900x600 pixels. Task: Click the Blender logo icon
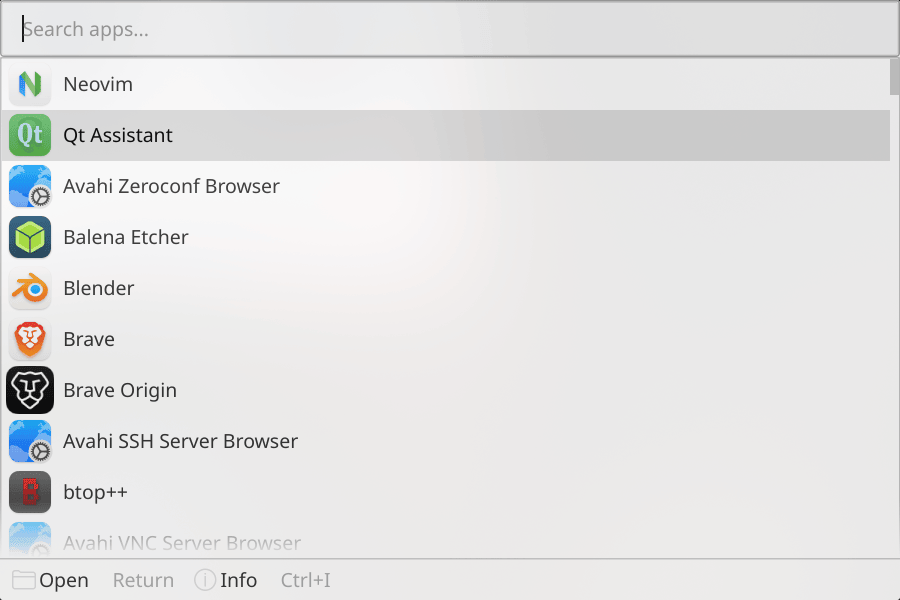click(x=30, y=288)
